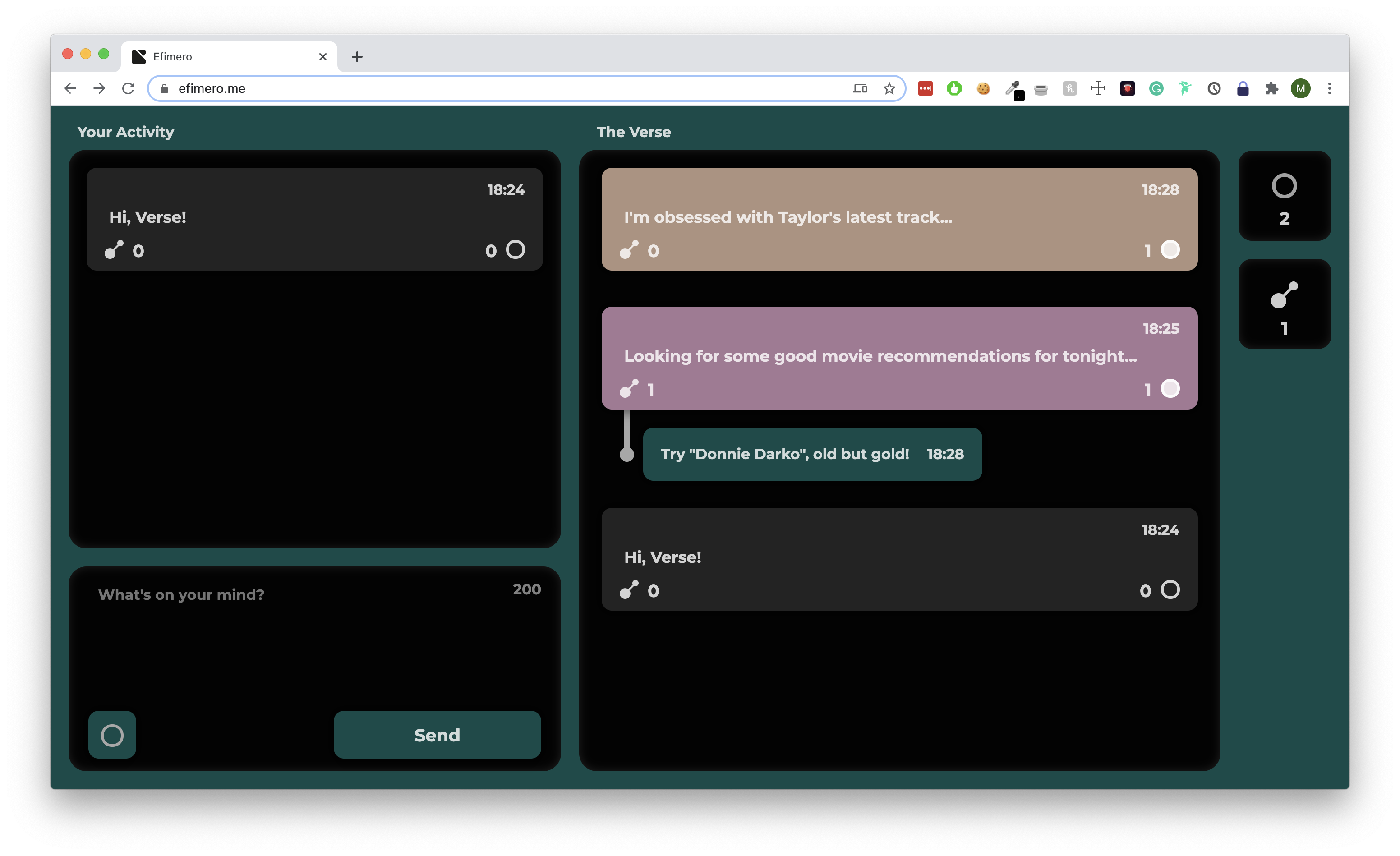Toggle the circle on Verse's Hi, Verse! post

coord(1170,589)
